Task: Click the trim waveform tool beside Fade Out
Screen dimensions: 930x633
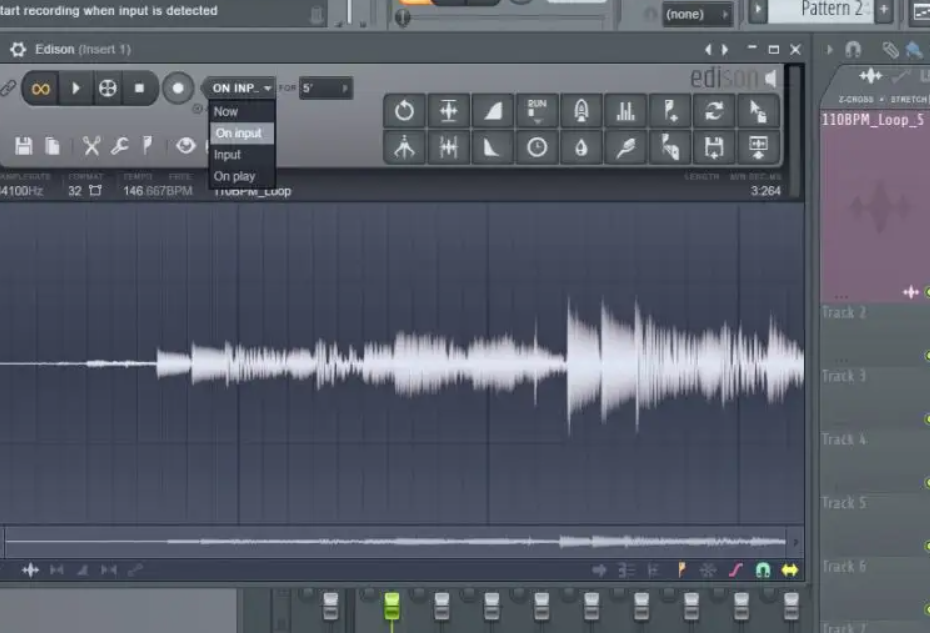Action: click(448, 147)
